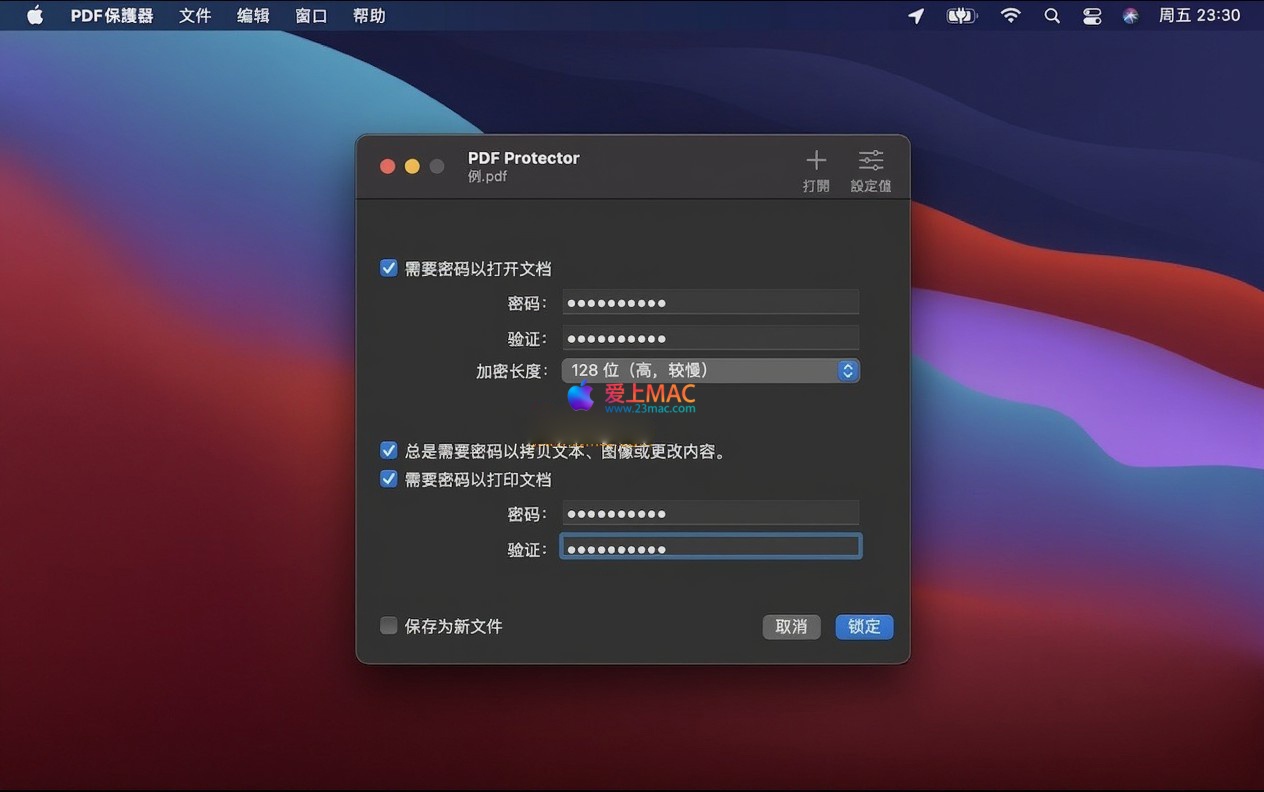Screen dimensions: 1264x792
Task: Open the 窗口 menu
Action: (x=311, y=16)
